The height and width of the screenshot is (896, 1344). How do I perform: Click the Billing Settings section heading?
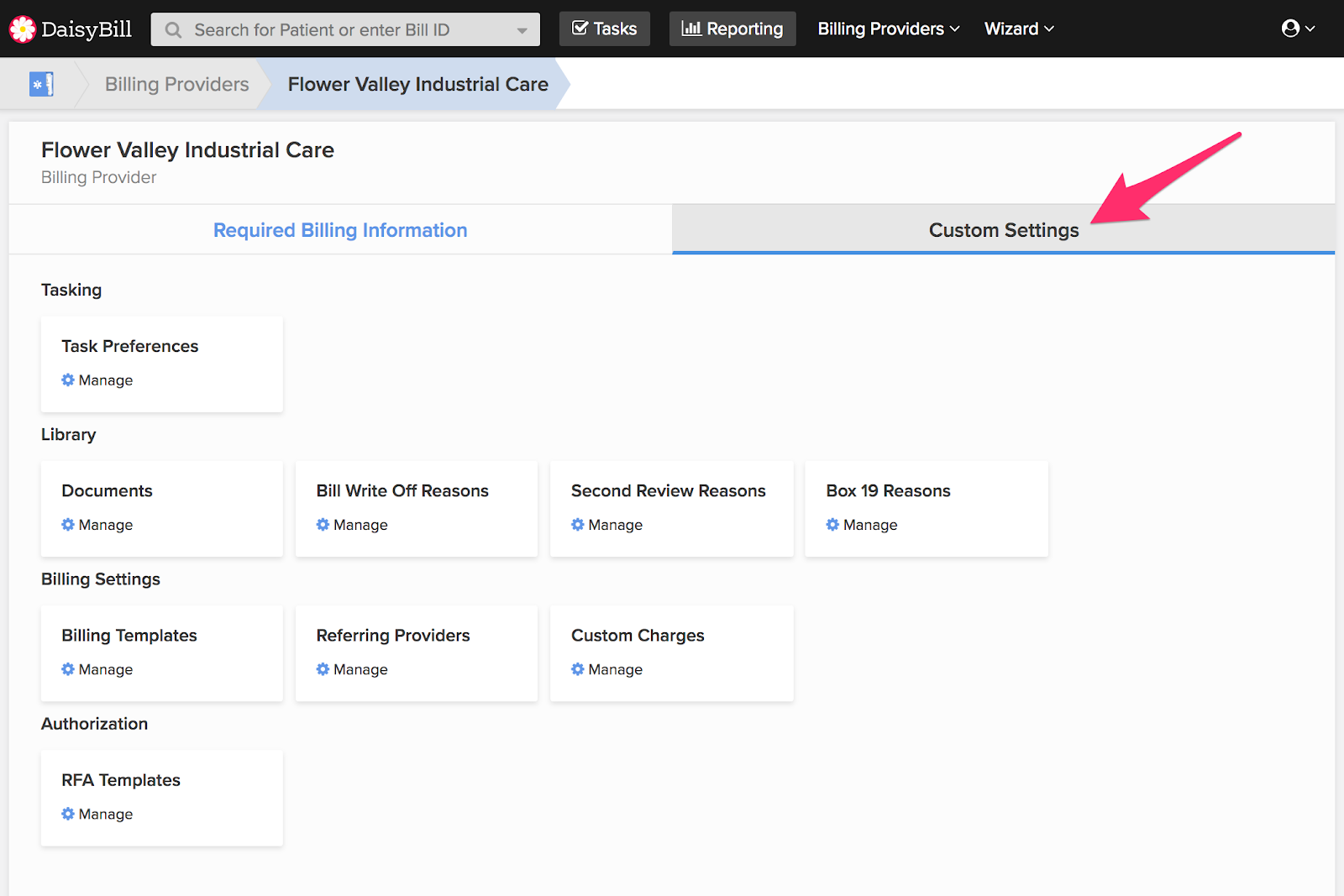click(101, 579)
